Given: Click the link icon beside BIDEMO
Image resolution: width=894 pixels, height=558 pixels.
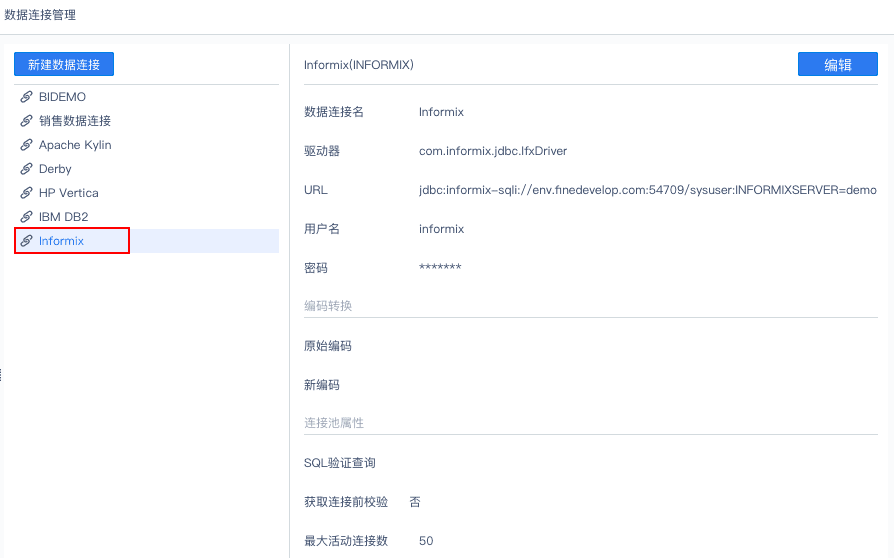Looking at the screenshot, I should [x=27, y=97].
